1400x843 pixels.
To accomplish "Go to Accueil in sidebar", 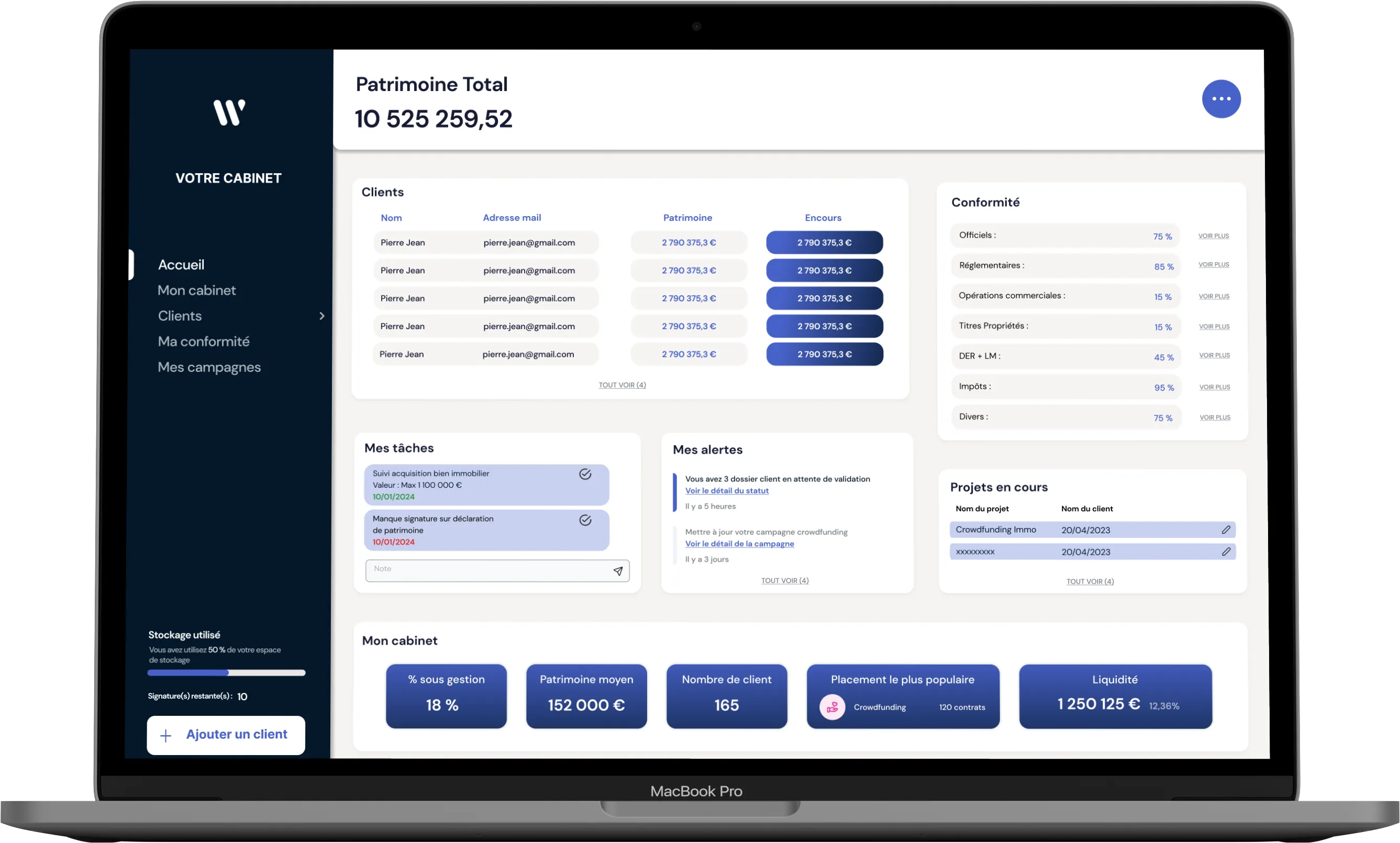I will [181, 265].
